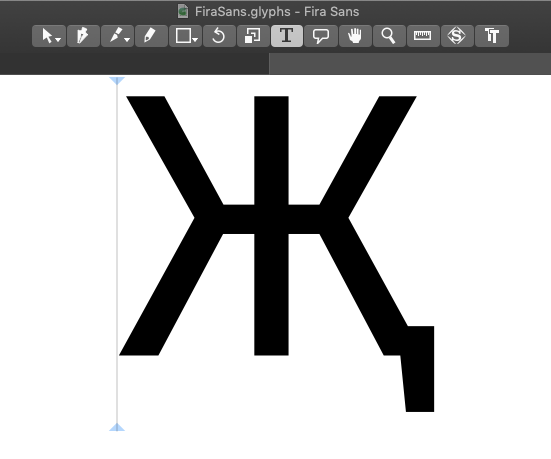
Task: Select the rectangle Primitives tool
Action: [185, 36]
